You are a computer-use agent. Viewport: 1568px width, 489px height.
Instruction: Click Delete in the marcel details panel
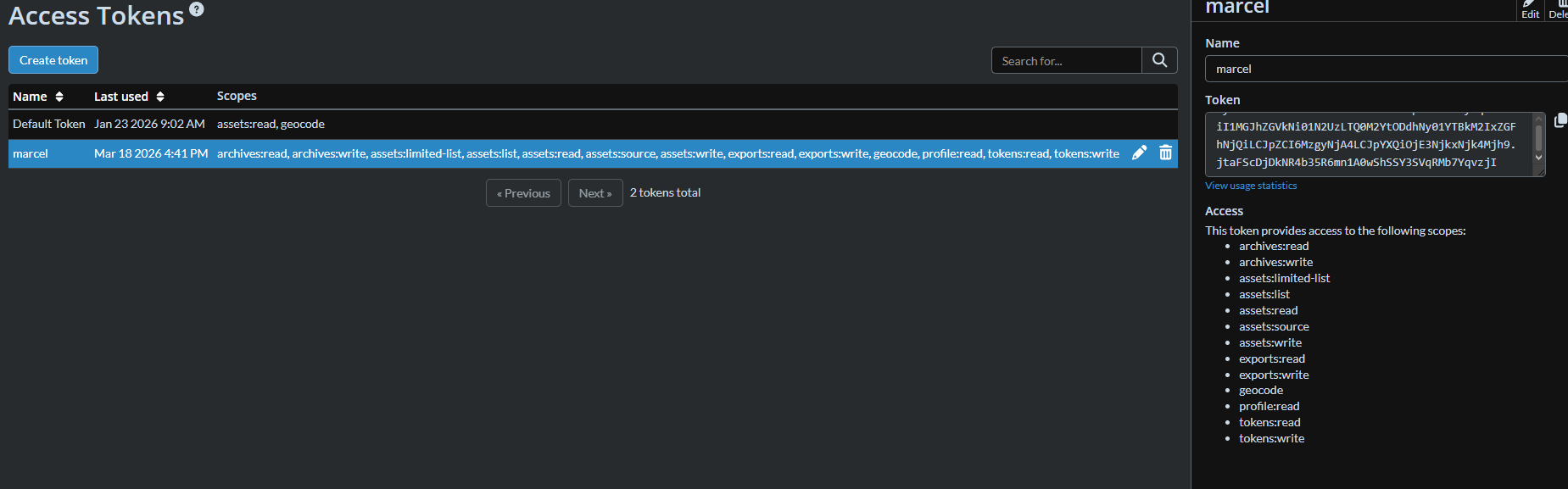tap(1558, 10)
